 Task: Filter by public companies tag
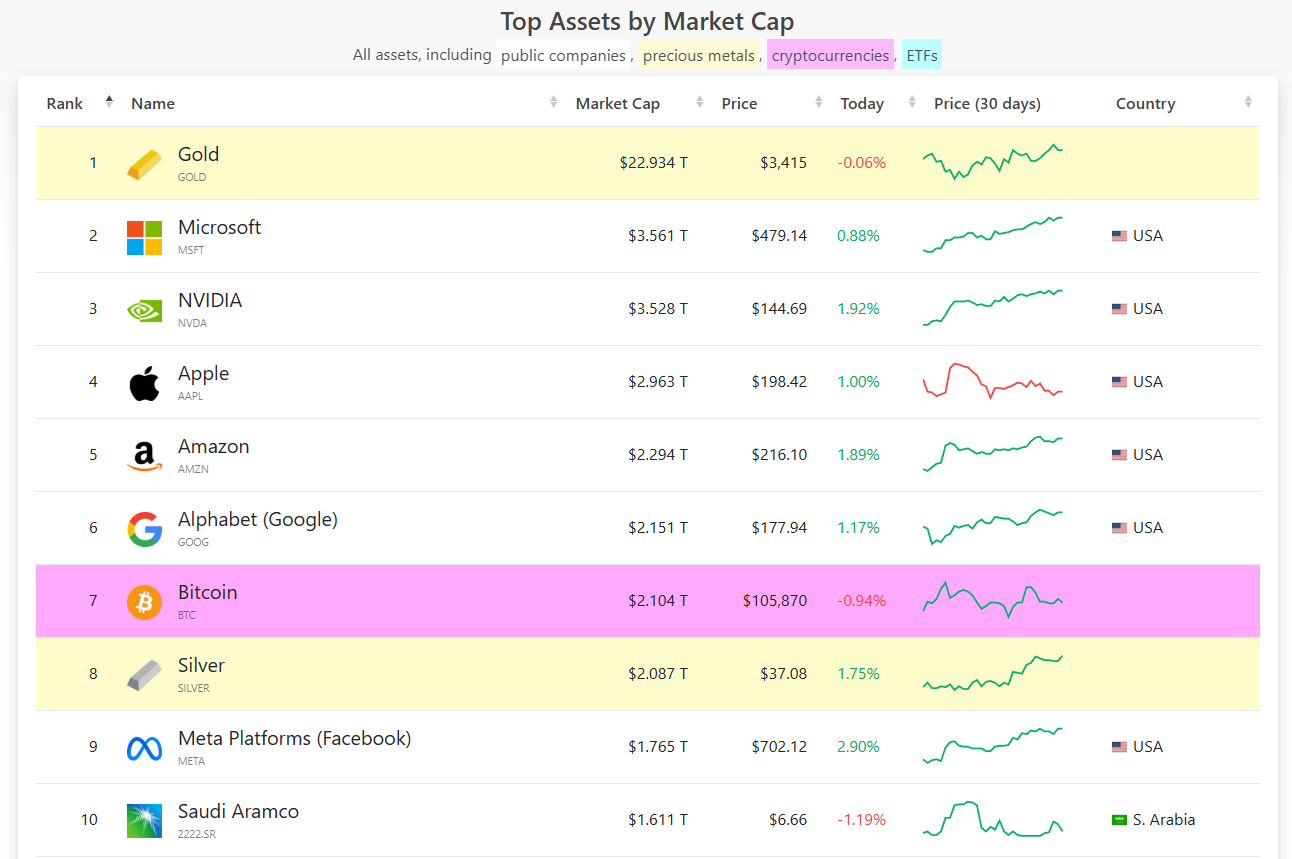point(563,55)
